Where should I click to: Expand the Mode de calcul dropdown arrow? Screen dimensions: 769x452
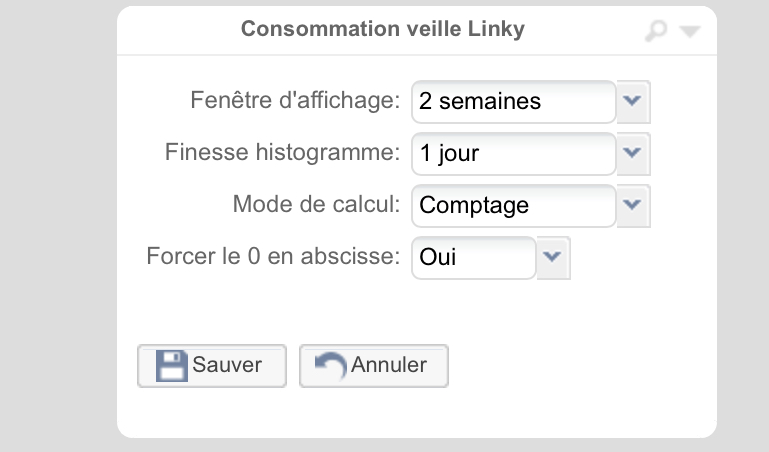633,205
